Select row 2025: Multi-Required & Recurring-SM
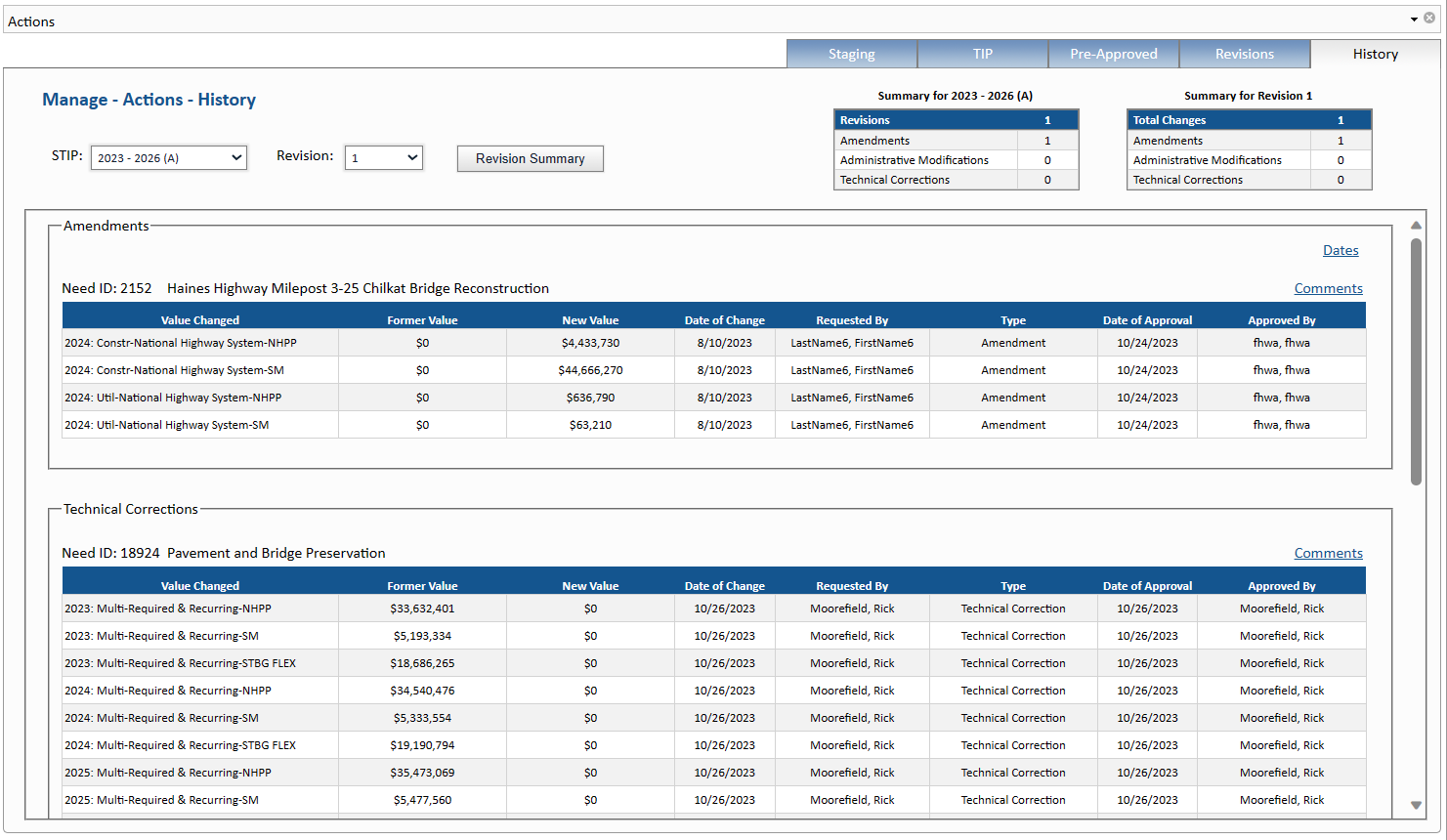 [x=714, y=800]
